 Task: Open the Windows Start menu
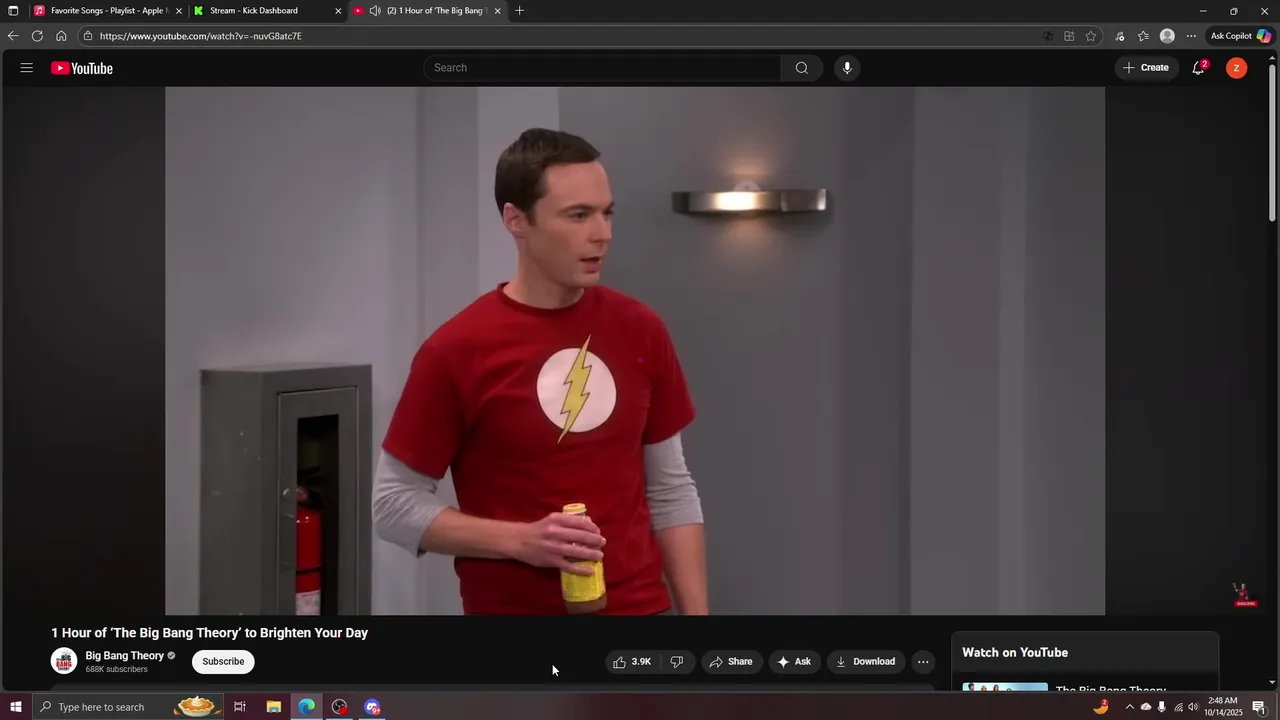pyautogui.click(x=15, y=707)
